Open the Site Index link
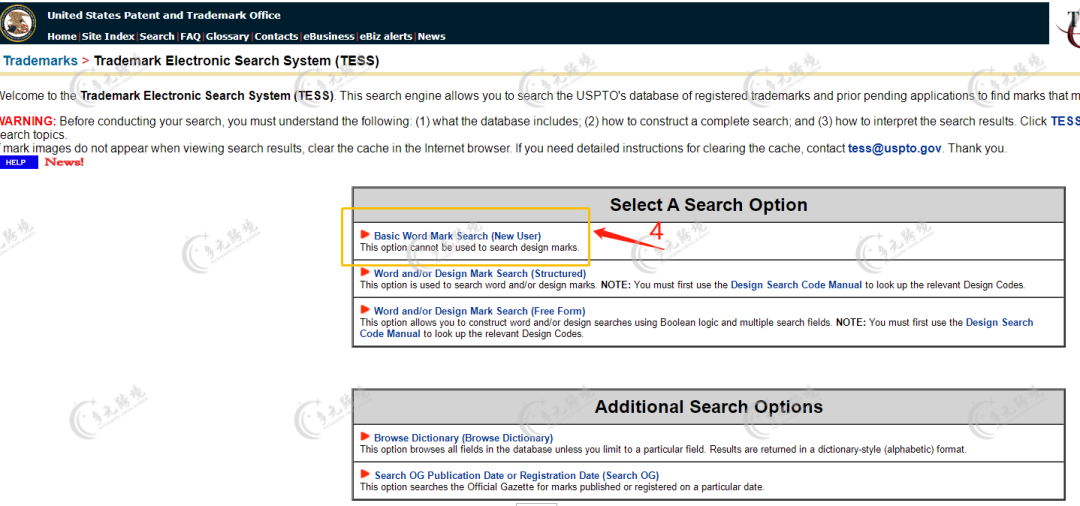Image resolution: width=1080 pixels, height=506 pixels. (x=108, y=36)
